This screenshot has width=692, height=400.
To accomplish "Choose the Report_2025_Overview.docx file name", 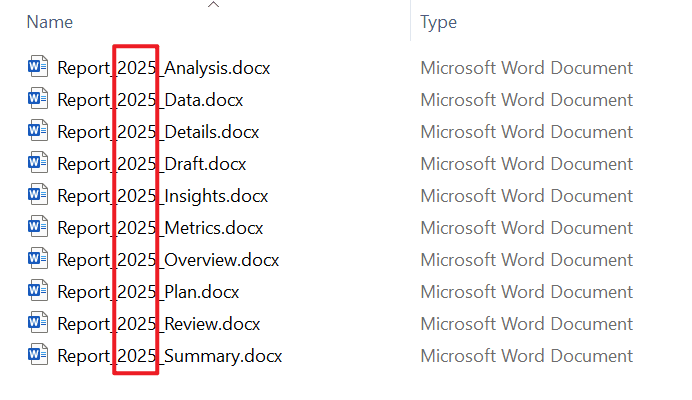I will [168, 260].
